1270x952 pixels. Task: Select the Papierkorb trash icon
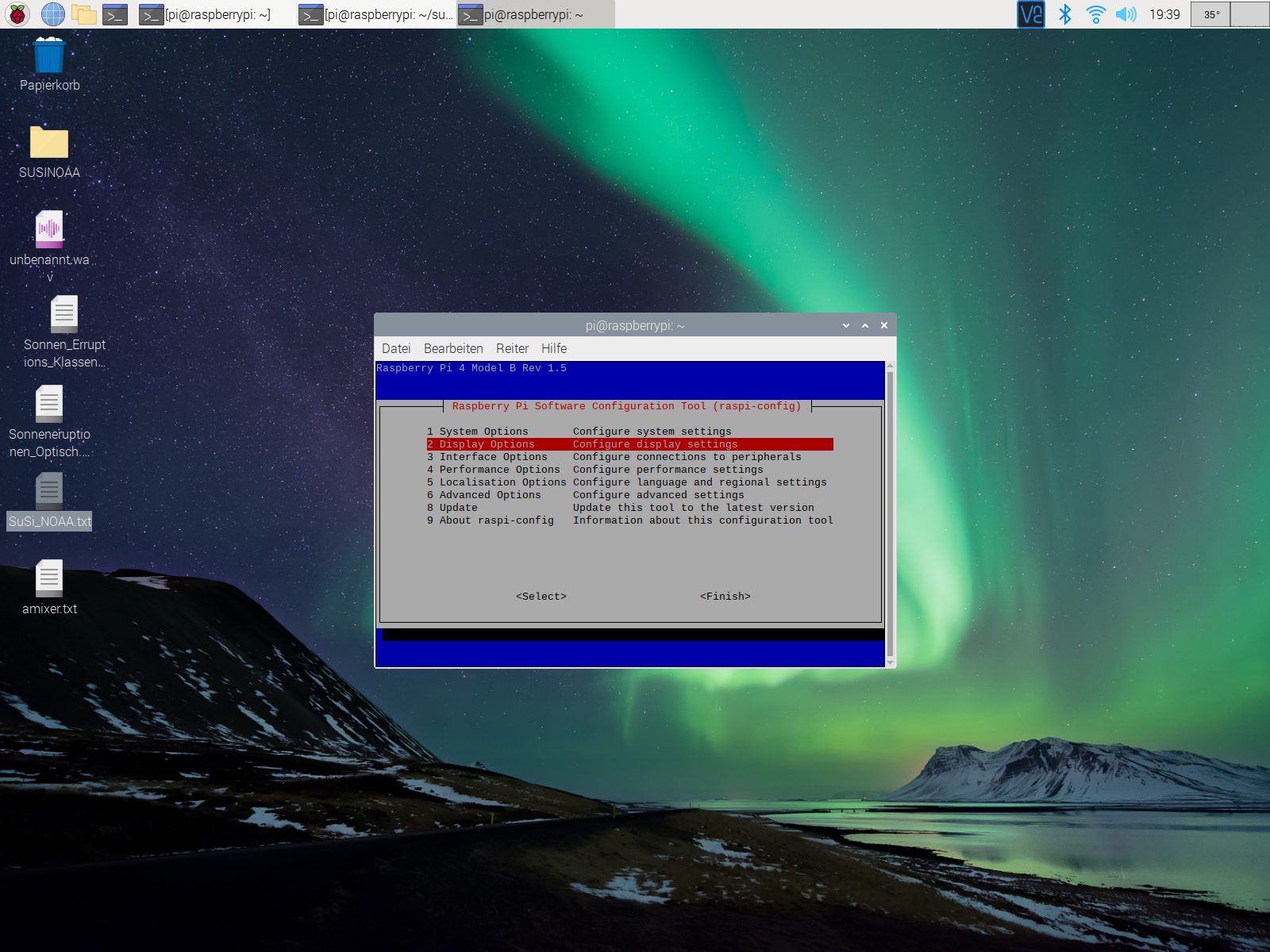pos(49,65)
